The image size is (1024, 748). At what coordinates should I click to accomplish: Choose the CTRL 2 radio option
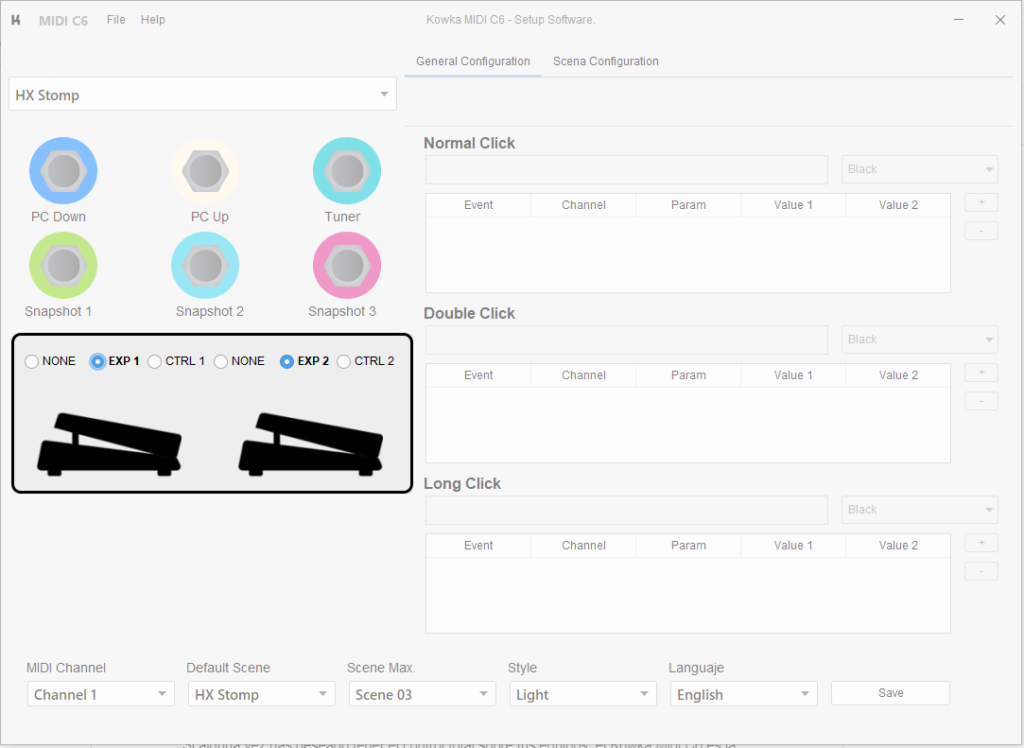pos(344,361)
